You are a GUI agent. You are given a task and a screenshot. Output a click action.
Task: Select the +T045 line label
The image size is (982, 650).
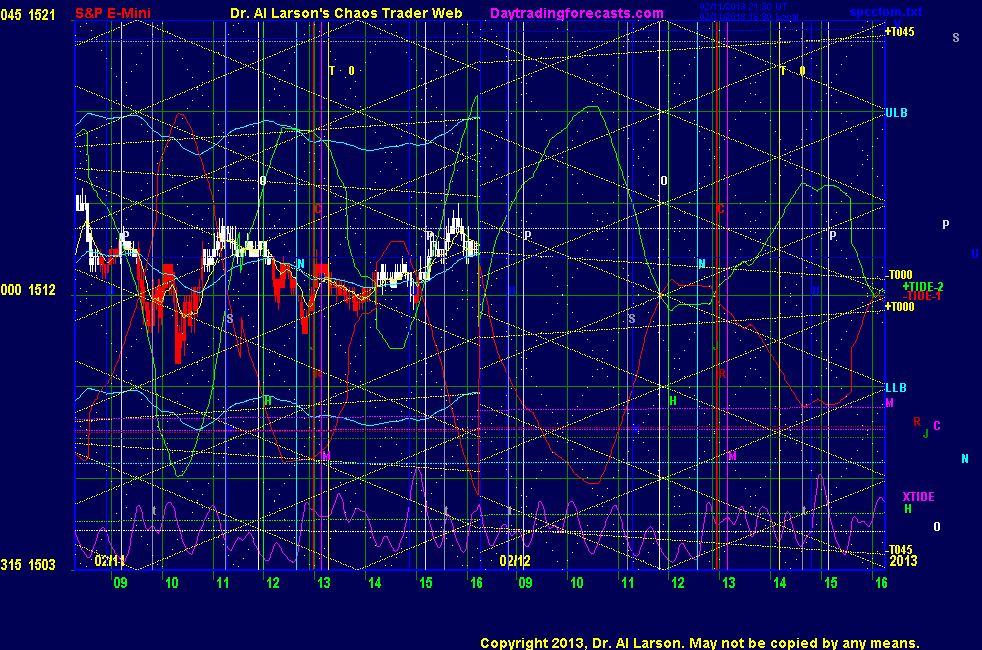[899, 32]
